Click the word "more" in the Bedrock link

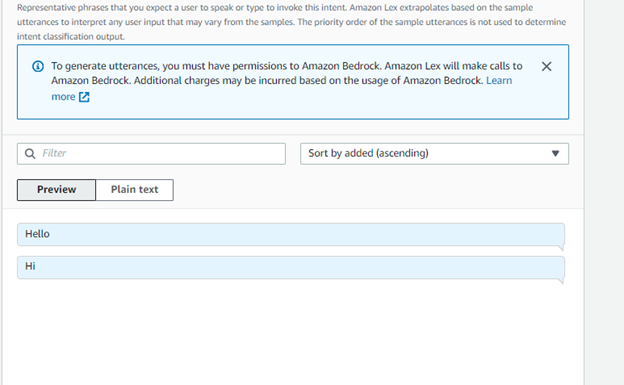point(63,97)
